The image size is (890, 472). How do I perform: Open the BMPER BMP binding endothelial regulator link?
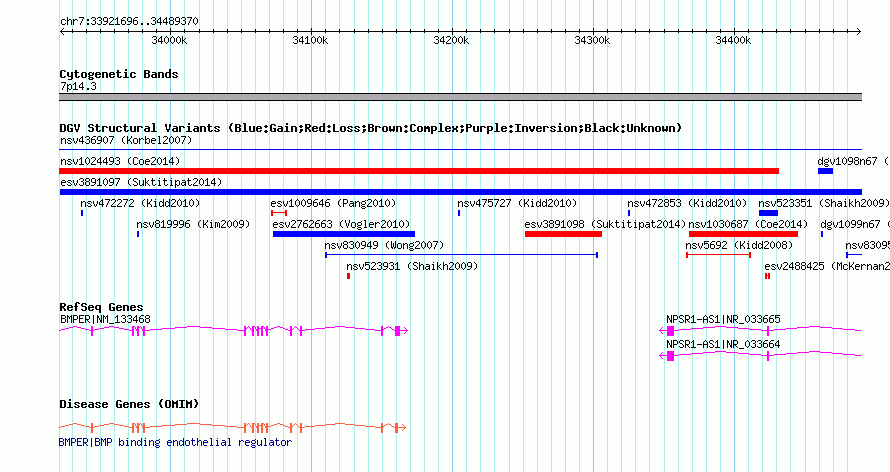[175, 442]
